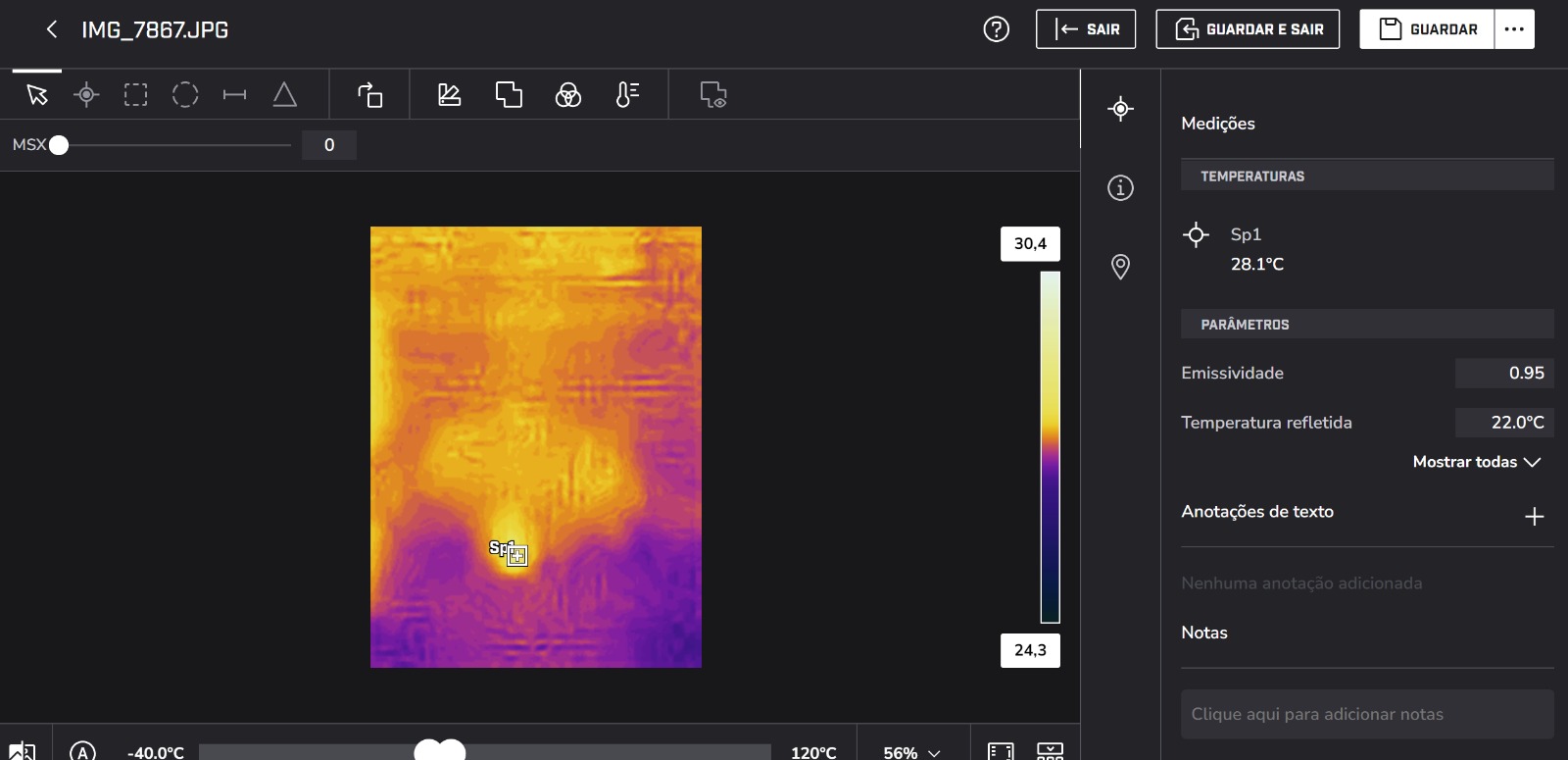Open the three-dot menu next to GUARDAR
Viewport: 1568px width, 760px height.
[1514, 29]
